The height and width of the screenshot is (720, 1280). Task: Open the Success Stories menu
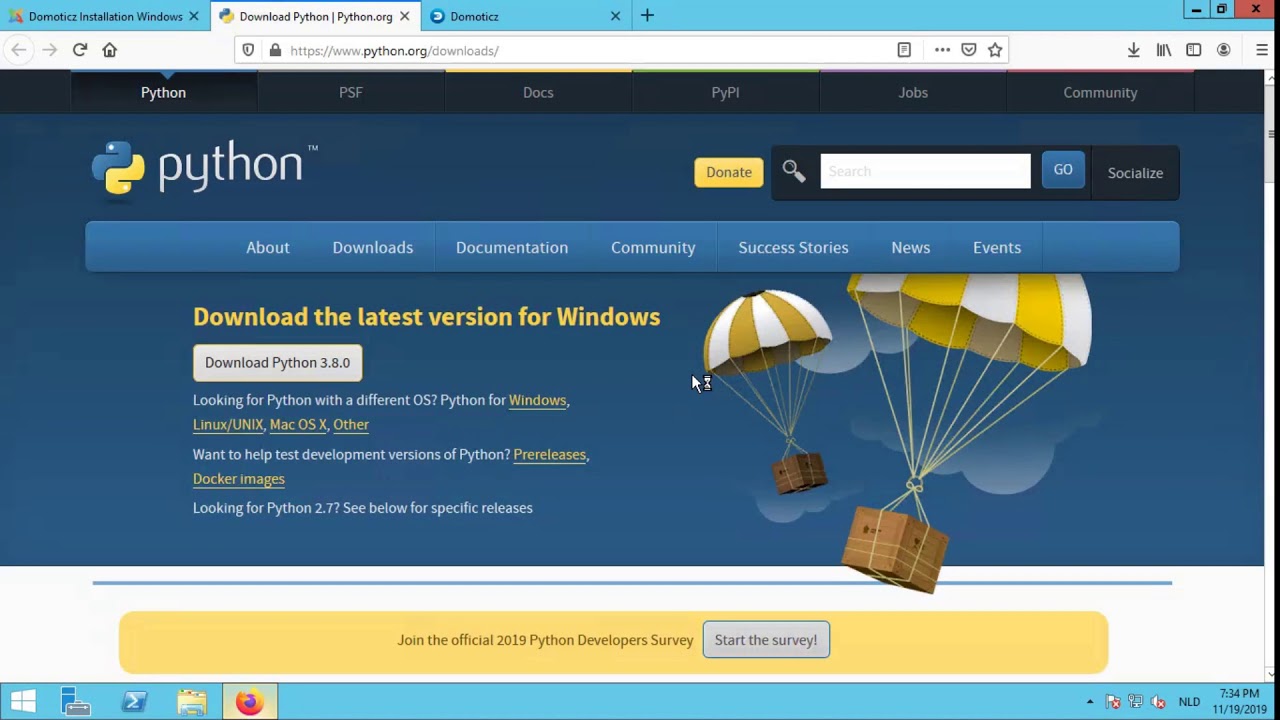(793, 247)
